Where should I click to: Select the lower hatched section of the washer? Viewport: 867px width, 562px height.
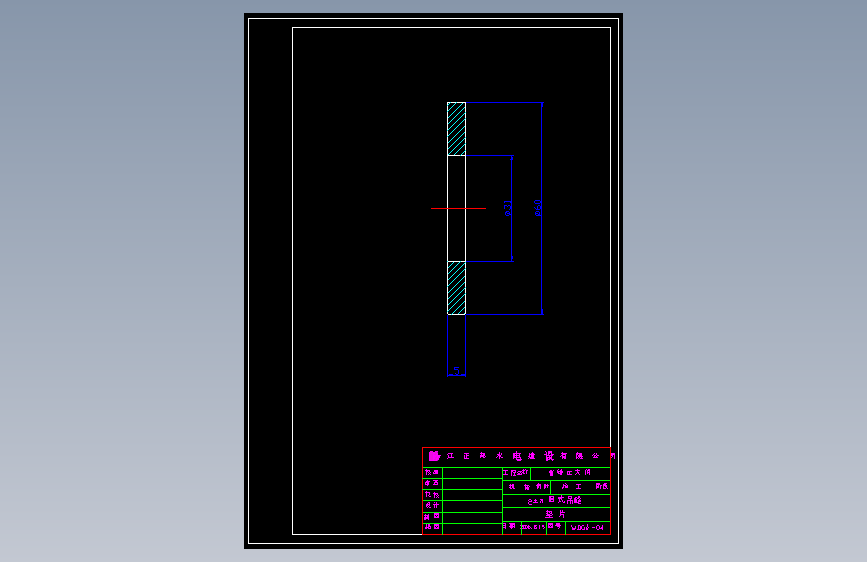[457, 288]
